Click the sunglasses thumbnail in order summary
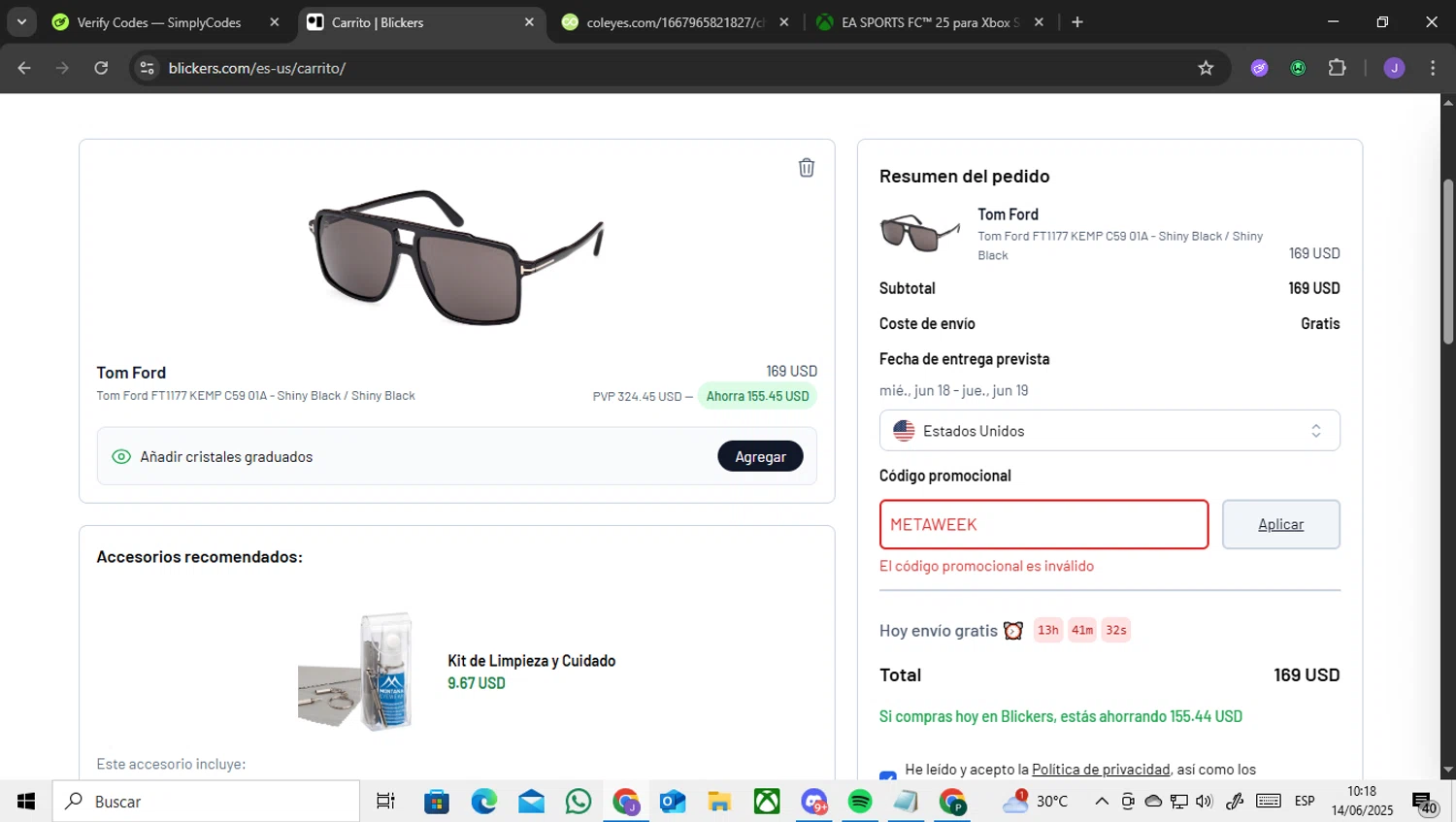Screen dimensions: 1456x822 pos(920,233)
